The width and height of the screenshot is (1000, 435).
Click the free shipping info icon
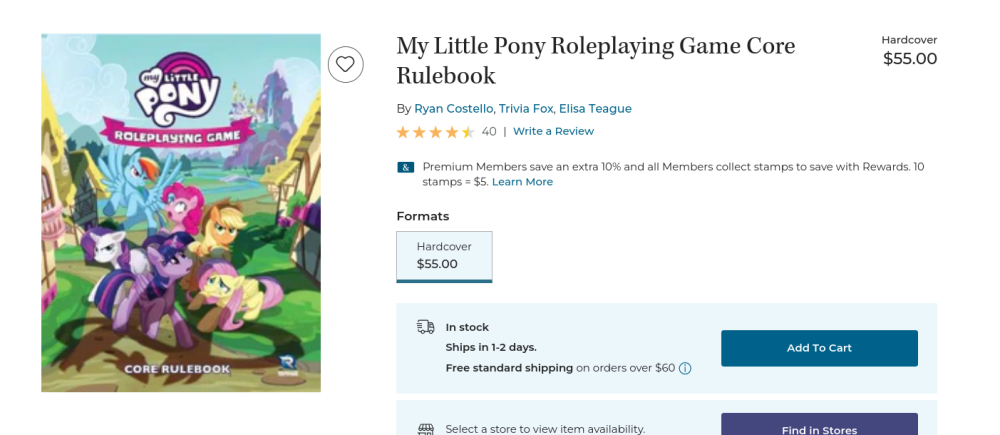pyautogui.click(x=685, y=368)
